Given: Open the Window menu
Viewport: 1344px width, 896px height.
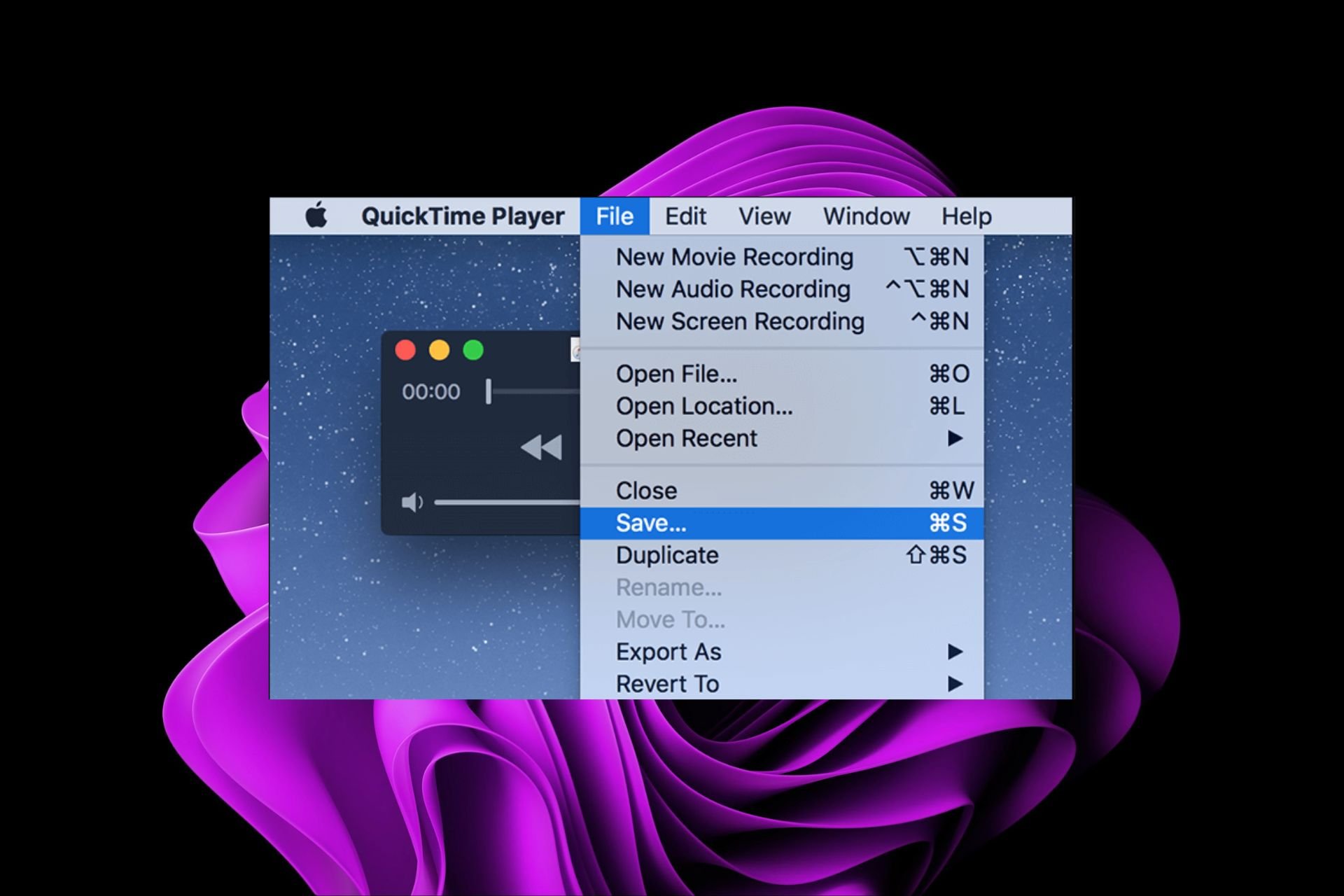Looking at the screenshot, I should click(866, 216).
